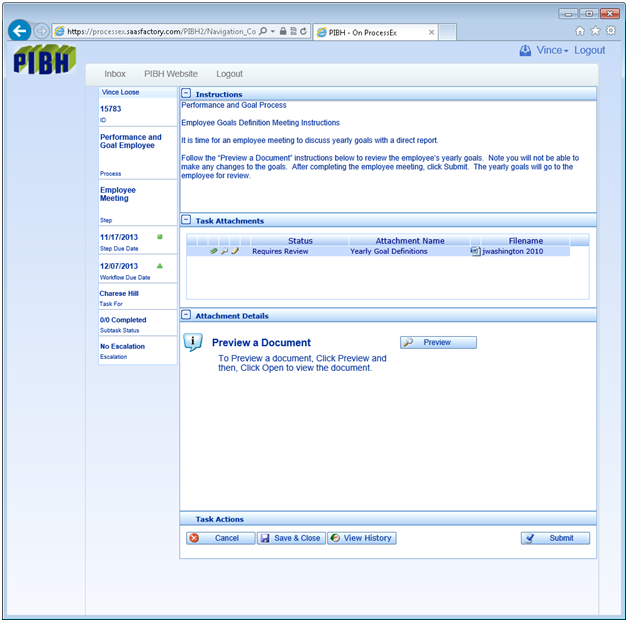Click the 11/17/2013 step due date

(119, 237)
